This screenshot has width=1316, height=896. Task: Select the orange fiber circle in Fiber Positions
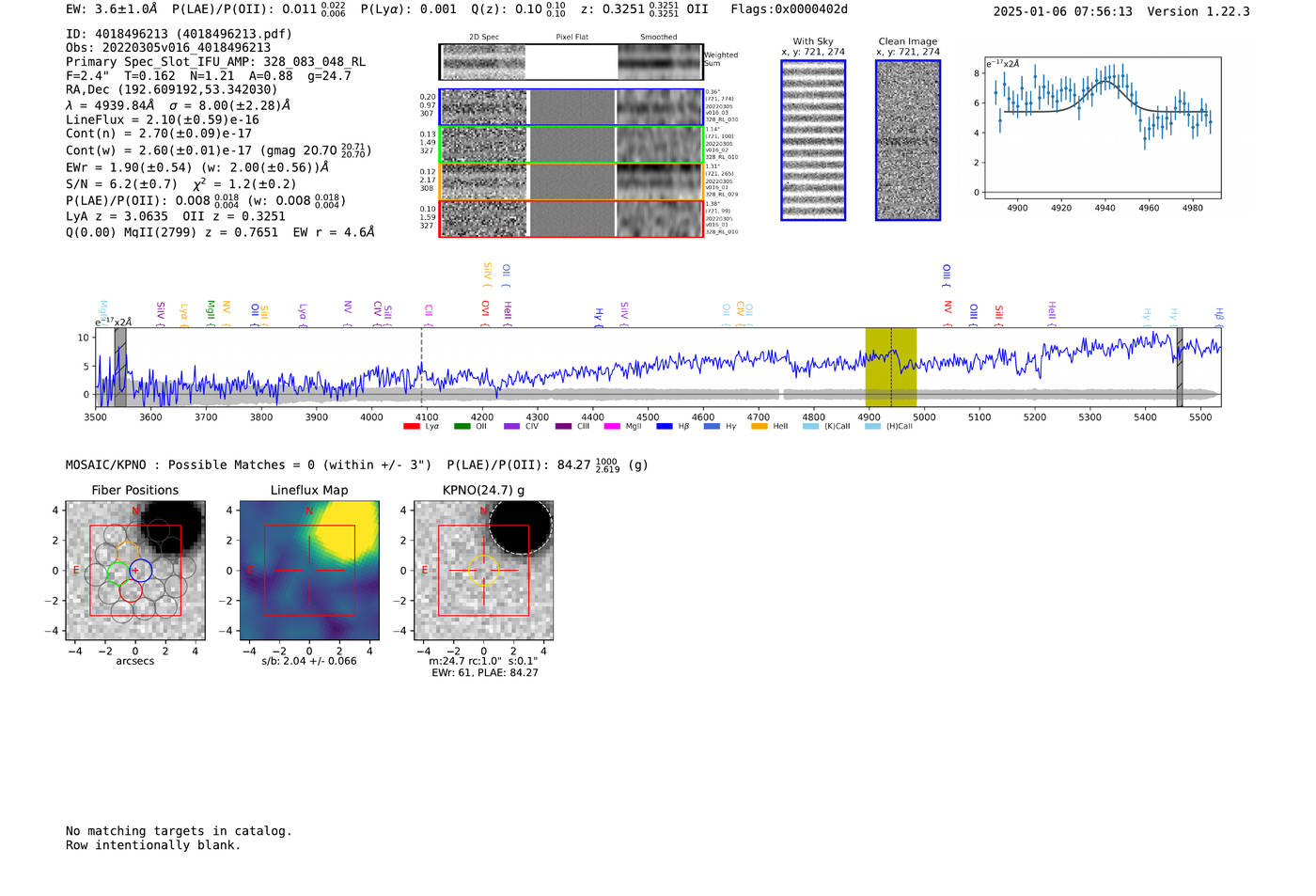click(128, 552)
